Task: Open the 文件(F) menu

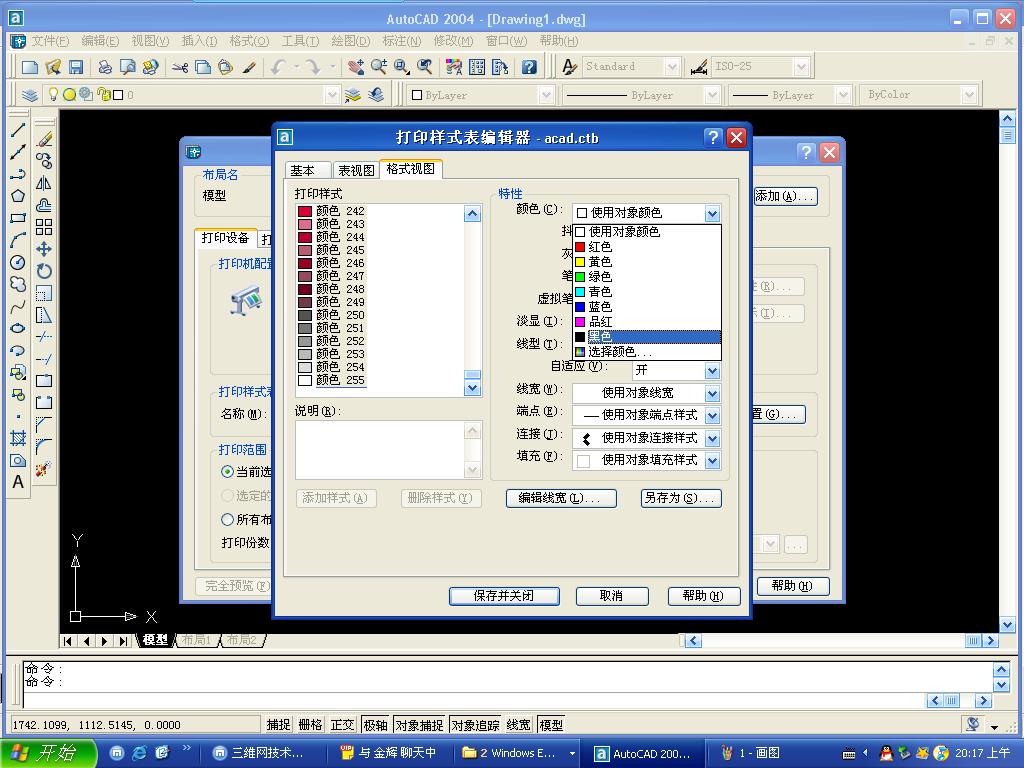Action: [50, 41]
